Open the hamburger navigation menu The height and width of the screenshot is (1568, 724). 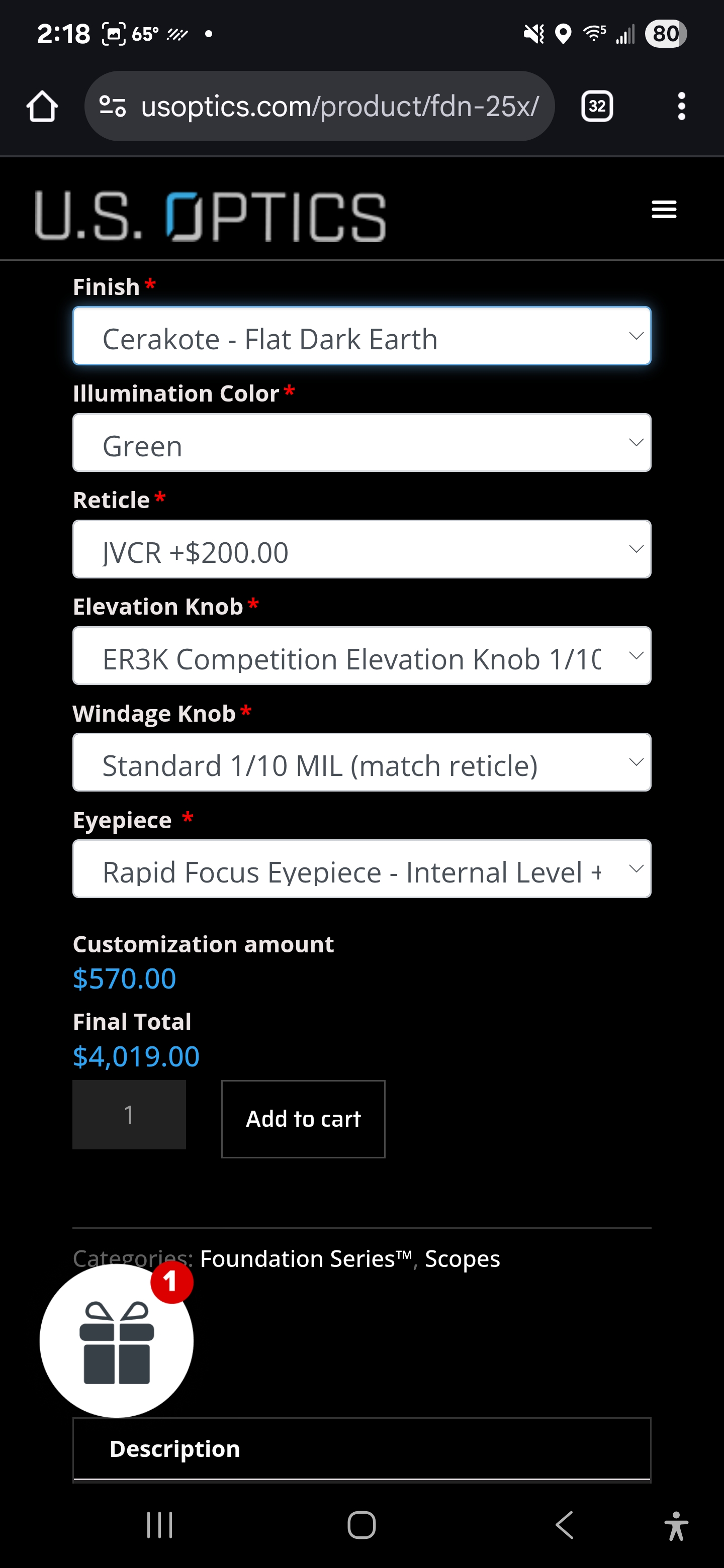coord(664,210)
